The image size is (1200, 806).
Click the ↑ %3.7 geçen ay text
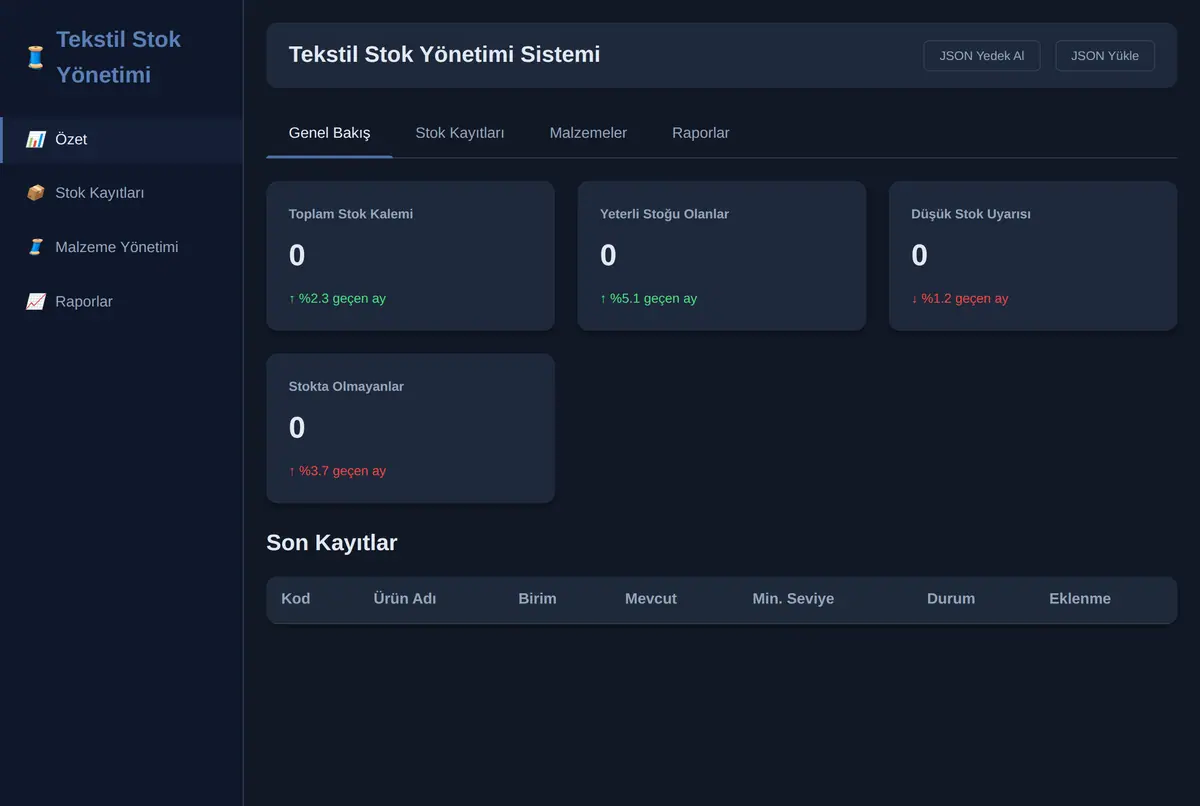click(337, 470)
